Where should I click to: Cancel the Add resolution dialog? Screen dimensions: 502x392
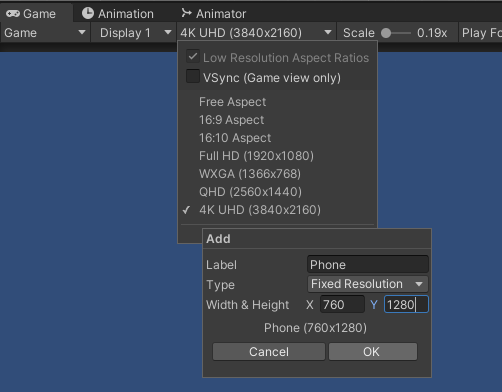pyautogui.click(x=269, y=352)
